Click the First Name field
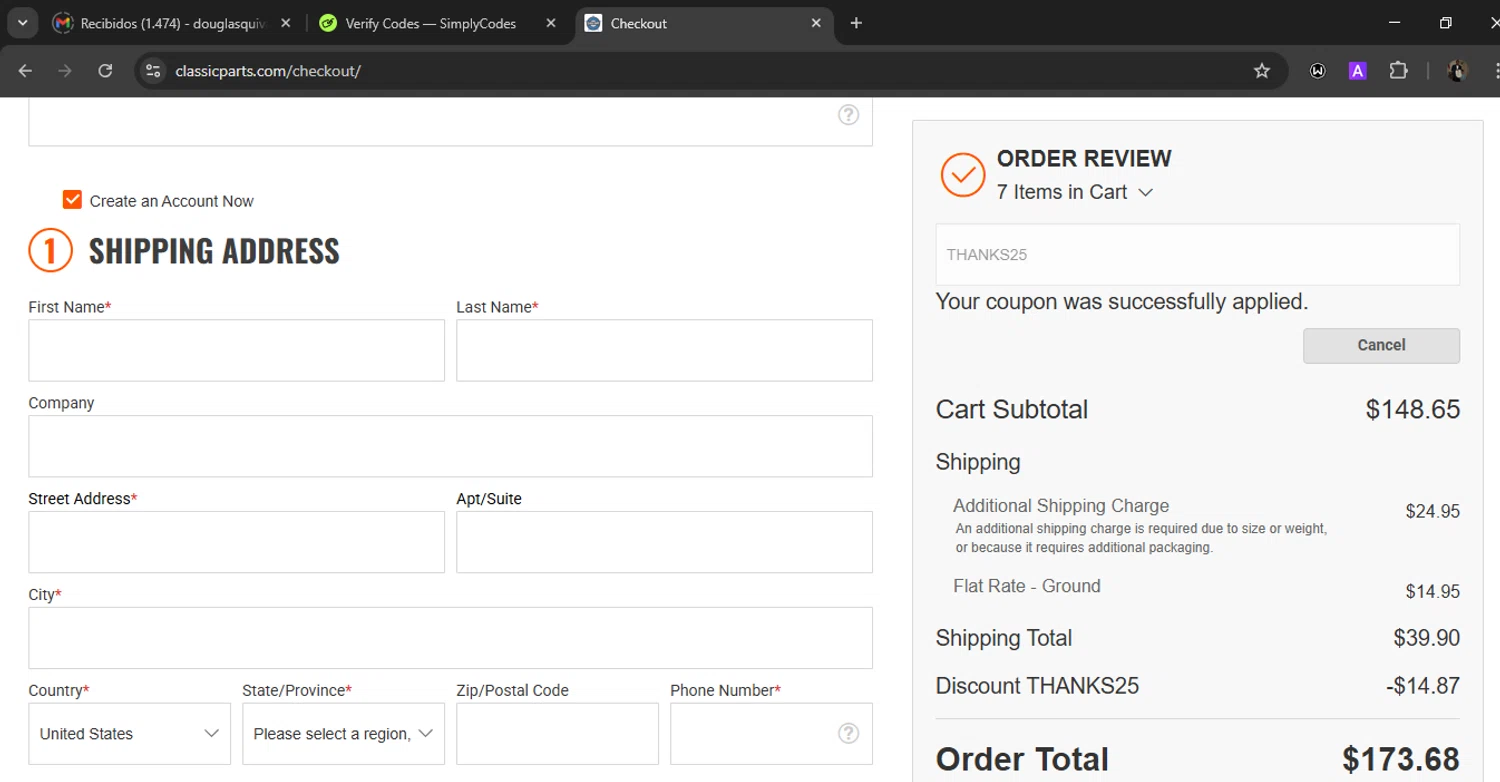The width and height of the screenshot is (1500, 782). pos(236,350)
